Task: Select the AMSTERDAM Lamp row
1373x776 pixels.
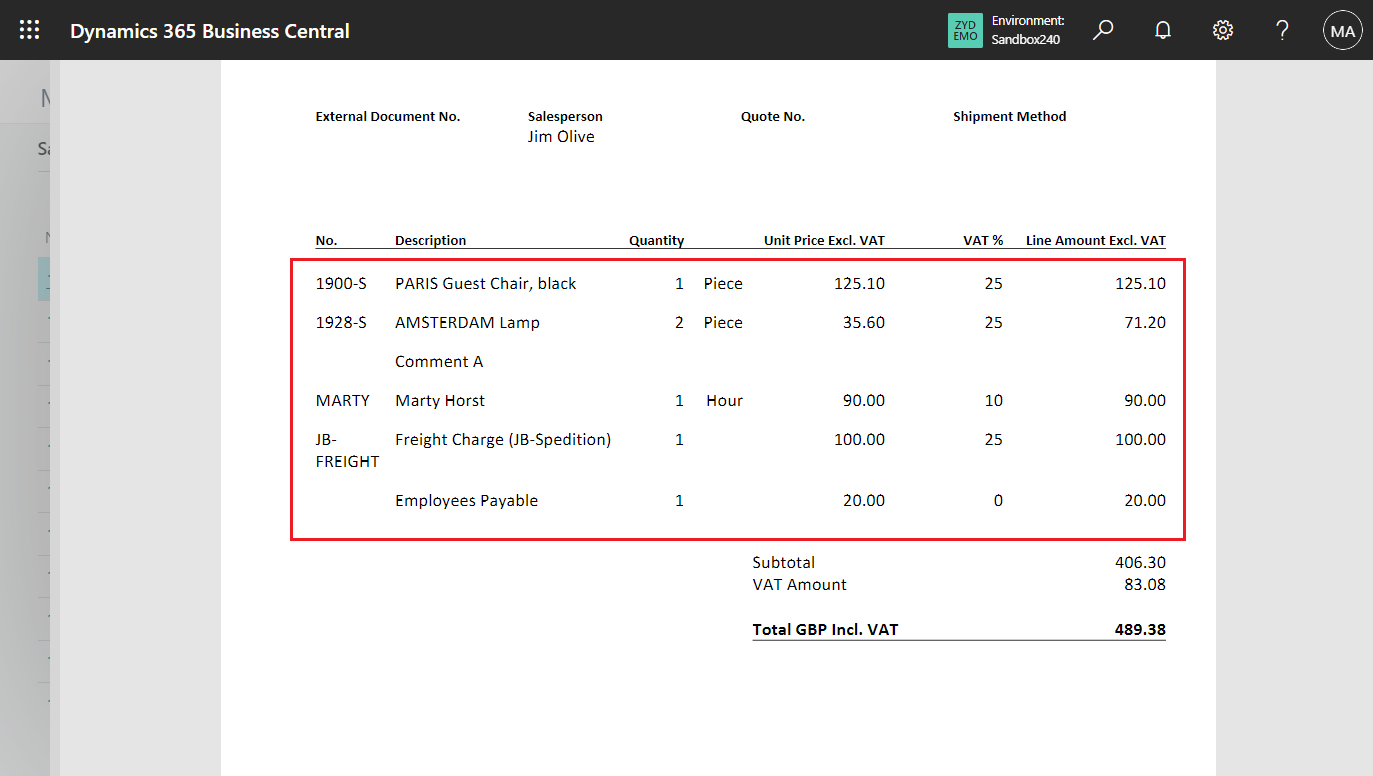Action: tap(467, 322)
